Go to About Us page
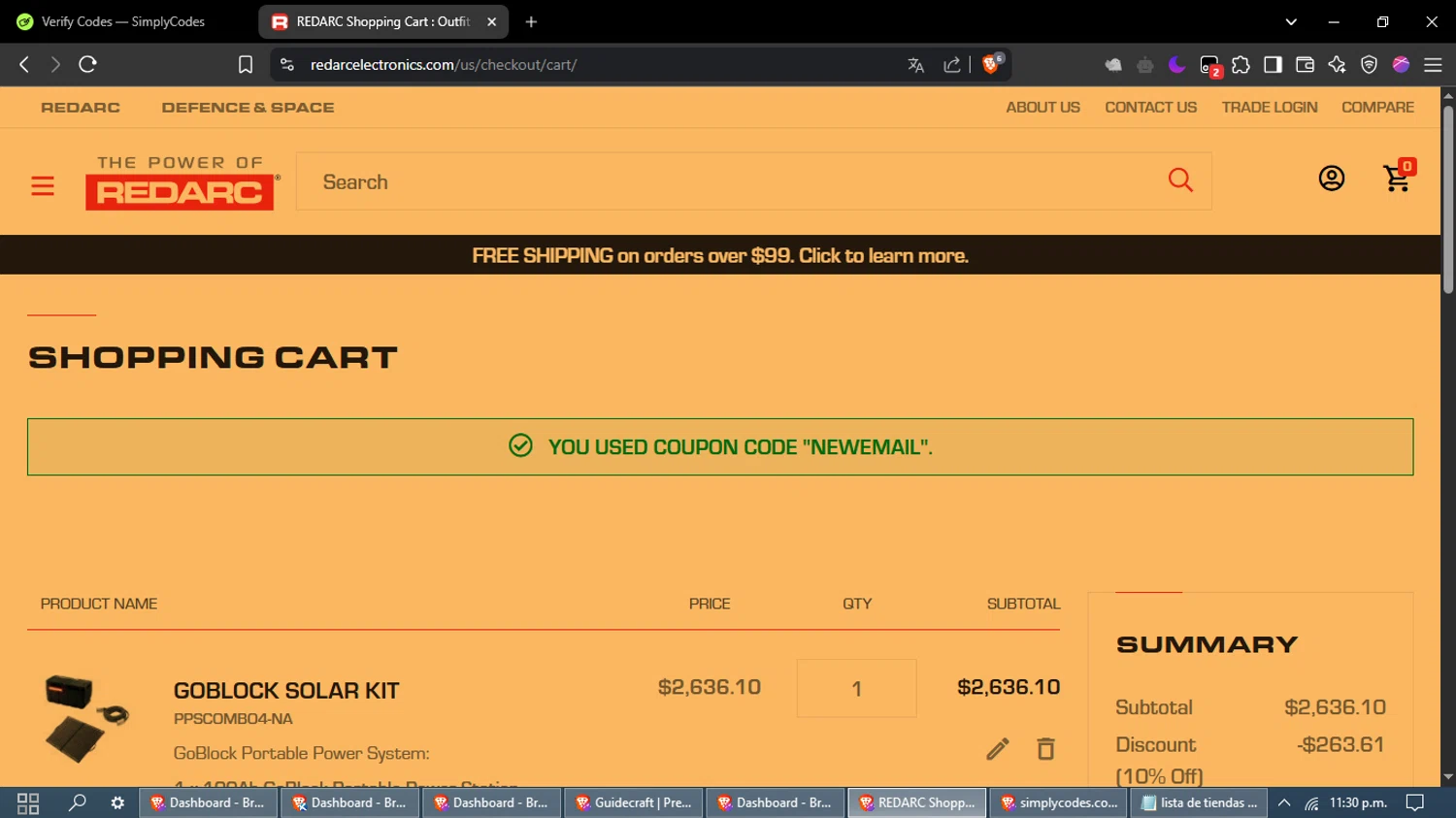Screen dimensions: 1456x818 click(x=1042, y=108)
